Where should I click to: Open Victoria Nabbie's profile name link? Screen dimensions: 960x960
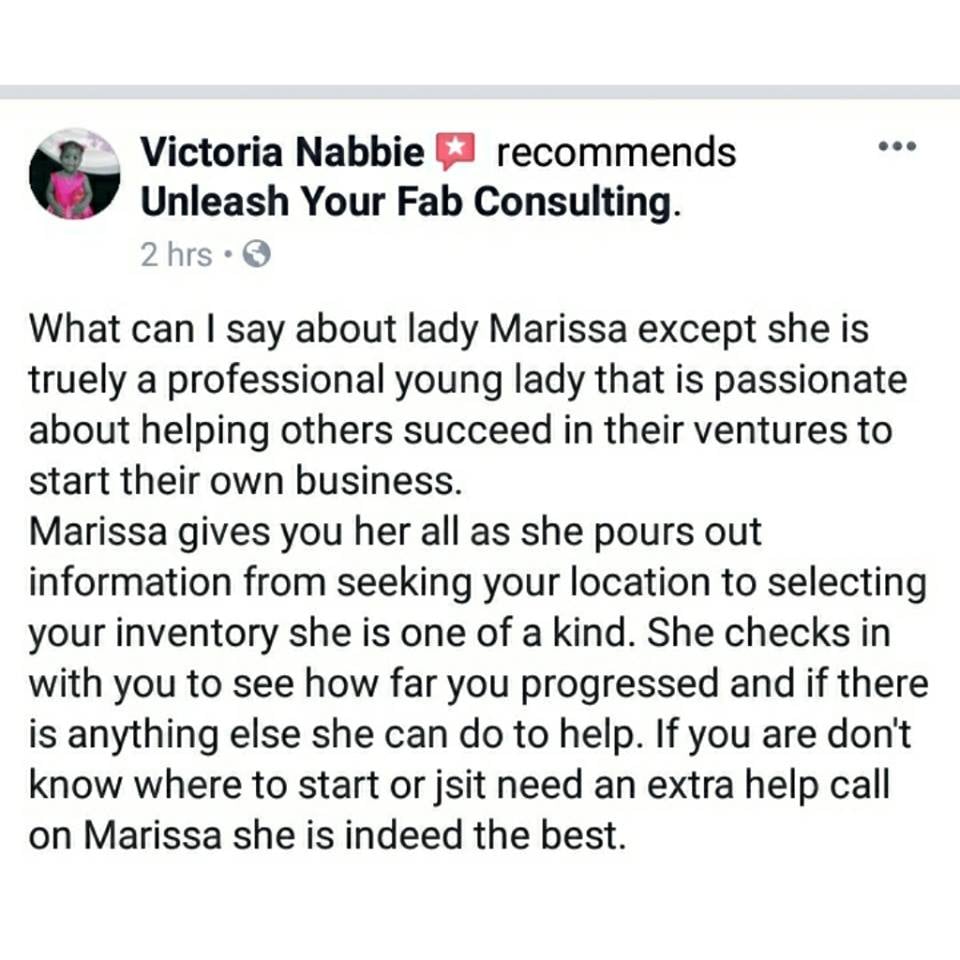click(x=282, y=152)
